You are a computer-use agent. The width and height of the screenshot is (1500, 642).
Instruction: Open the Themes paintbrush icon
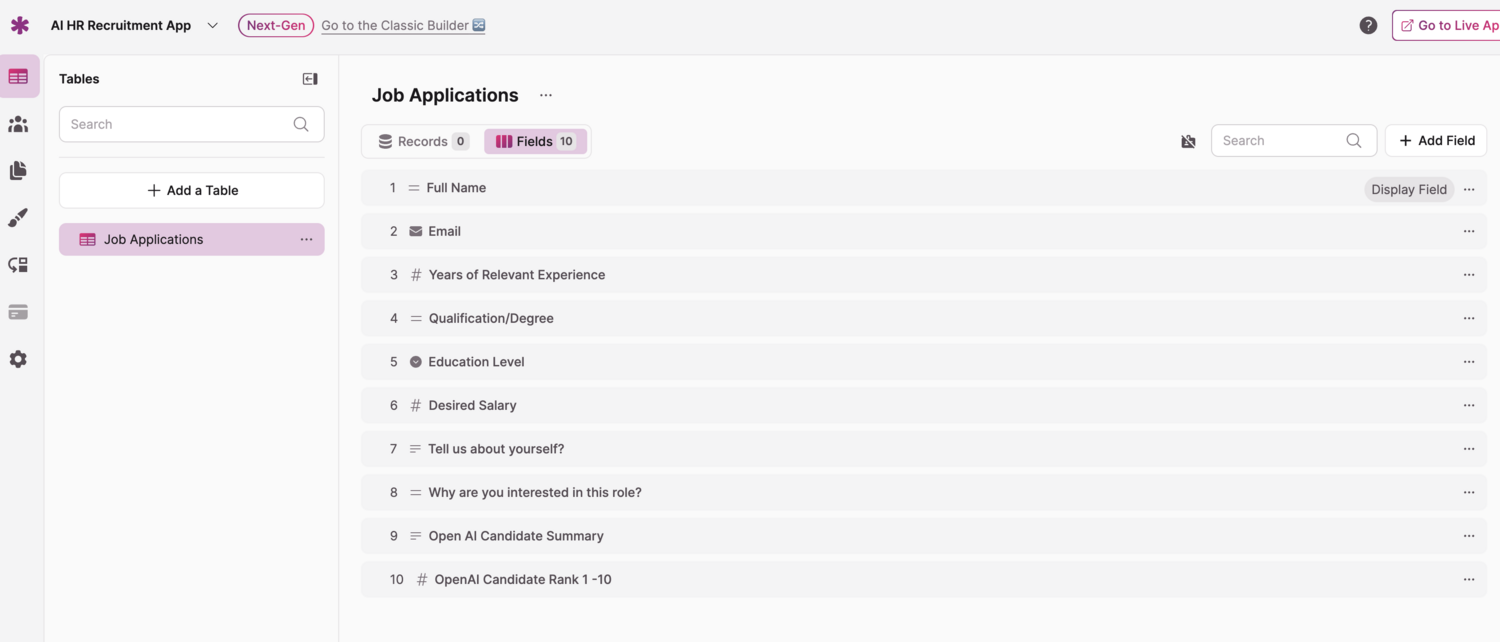tap(18, 218)
